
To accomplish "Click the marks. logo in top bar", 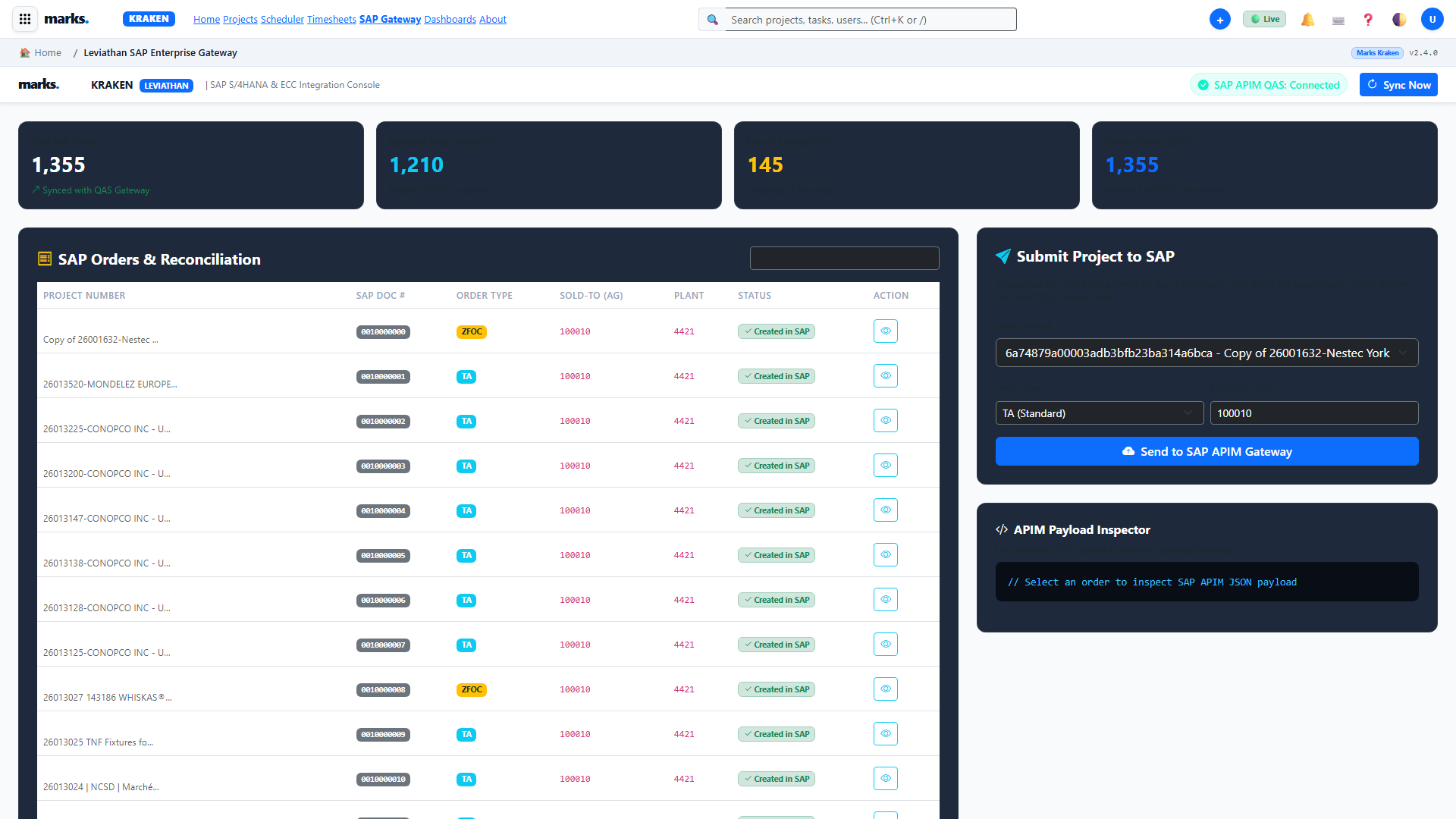I will pos(67,19).
